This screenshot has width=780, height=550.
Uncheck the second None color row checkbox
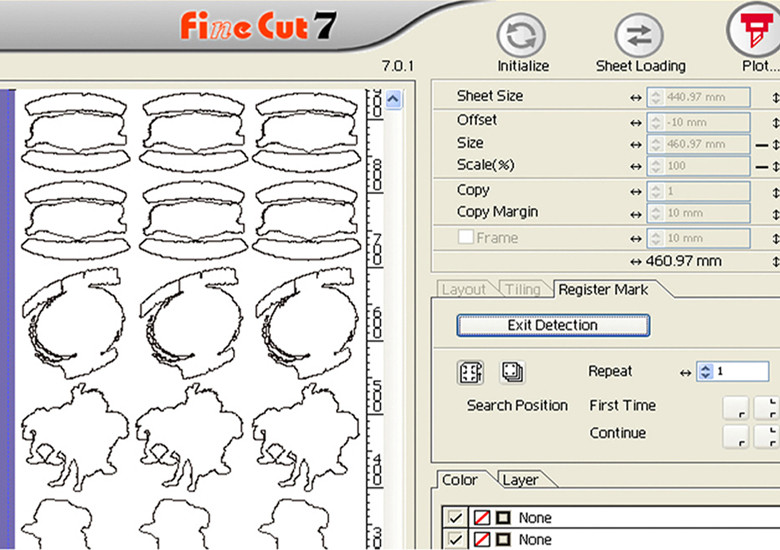coord(455,539)
